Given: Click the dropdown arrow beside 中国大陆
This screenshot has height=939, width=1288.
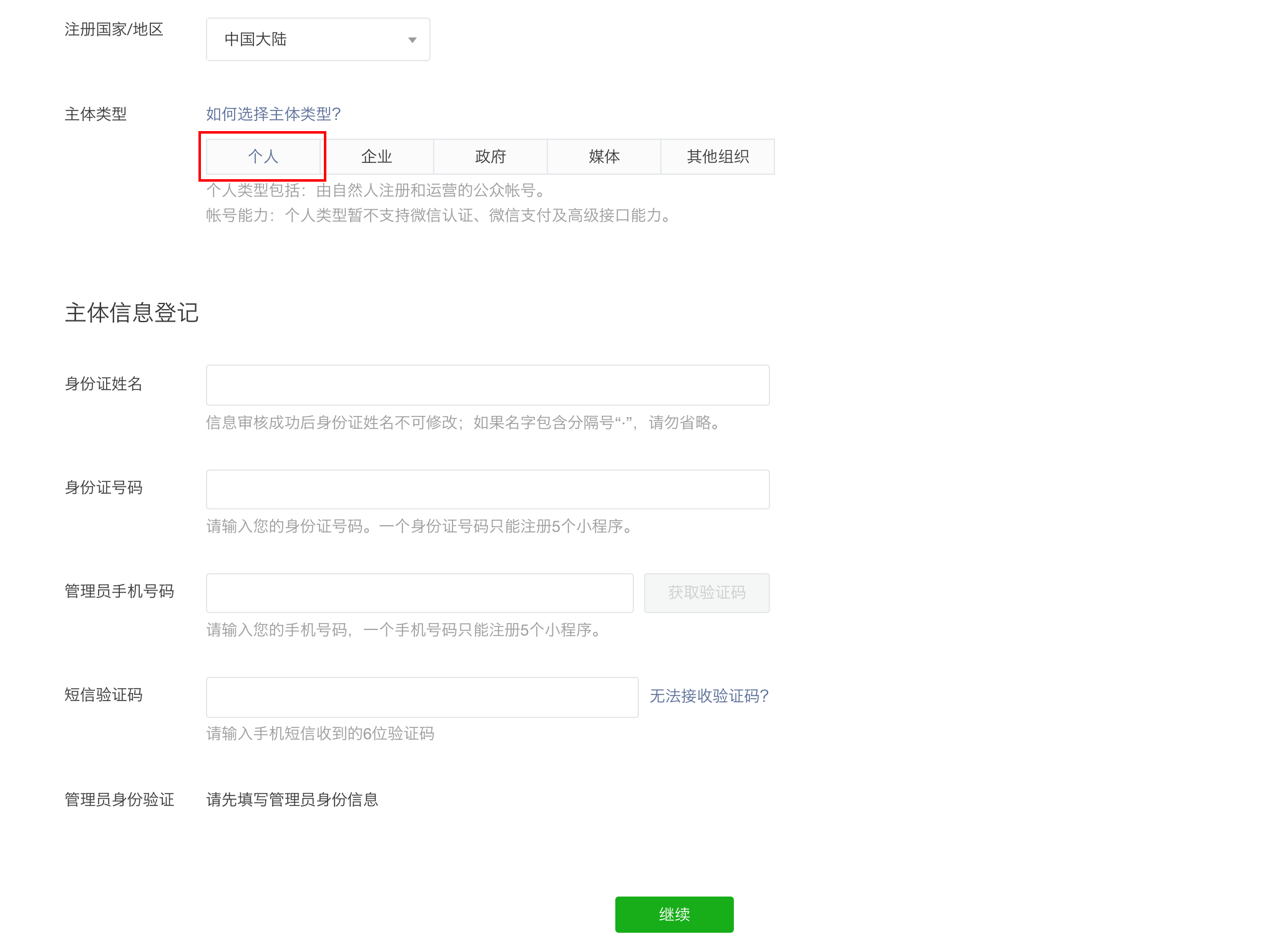Looking at the screenshot, I should (x=412, y=39).
